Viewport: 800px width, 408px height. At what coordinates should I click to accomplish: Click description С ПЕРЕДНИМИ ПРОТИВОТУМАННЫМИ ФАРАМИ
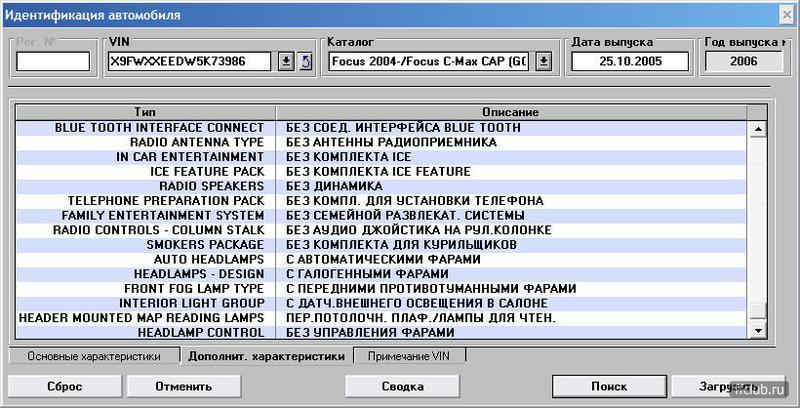coord(431,289)
